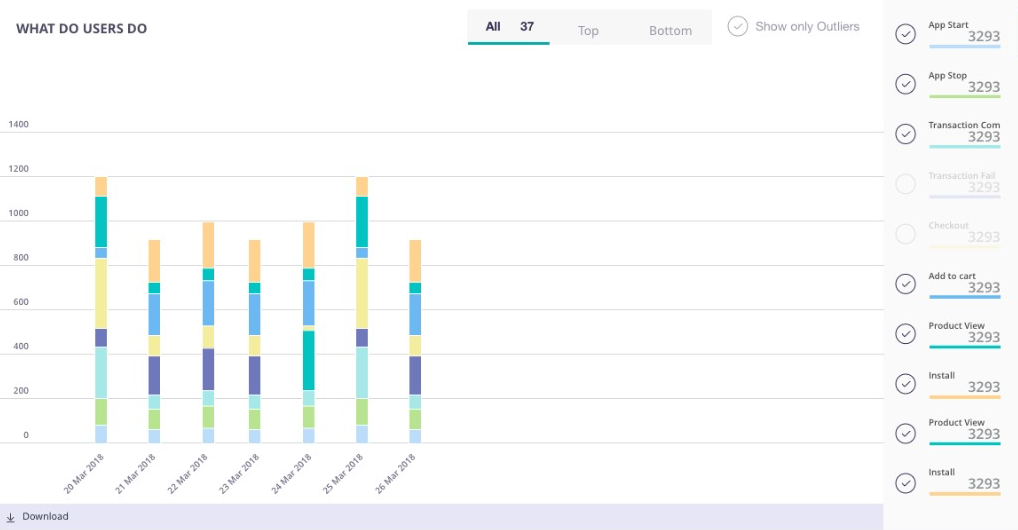Enable the Checkout event checkbox
Image resolution: width=1018 pixels, height=530 pixels.
tap(905, 234)
